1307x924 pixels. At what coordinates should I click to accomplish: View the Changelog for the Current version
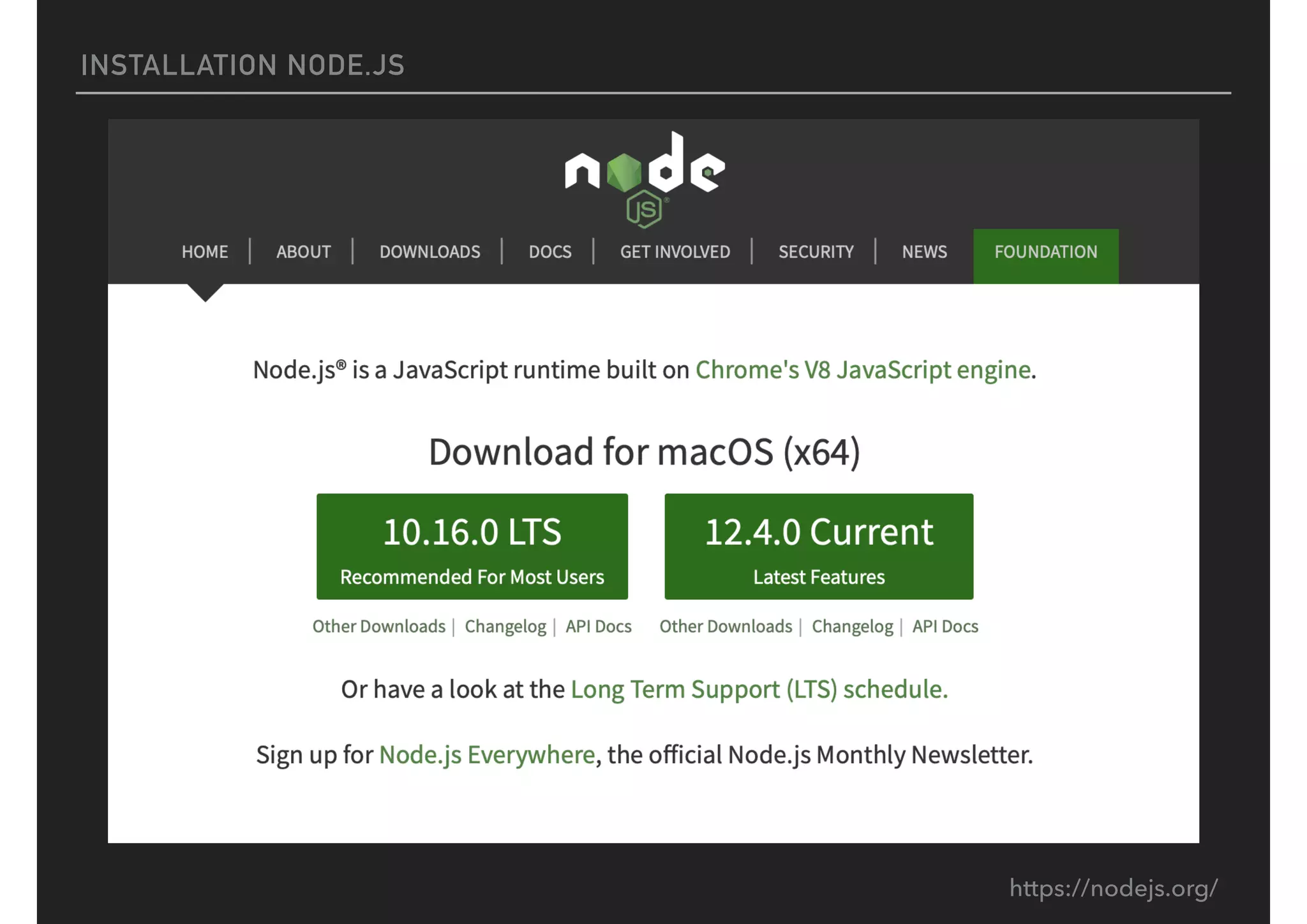tap(853, 627)
